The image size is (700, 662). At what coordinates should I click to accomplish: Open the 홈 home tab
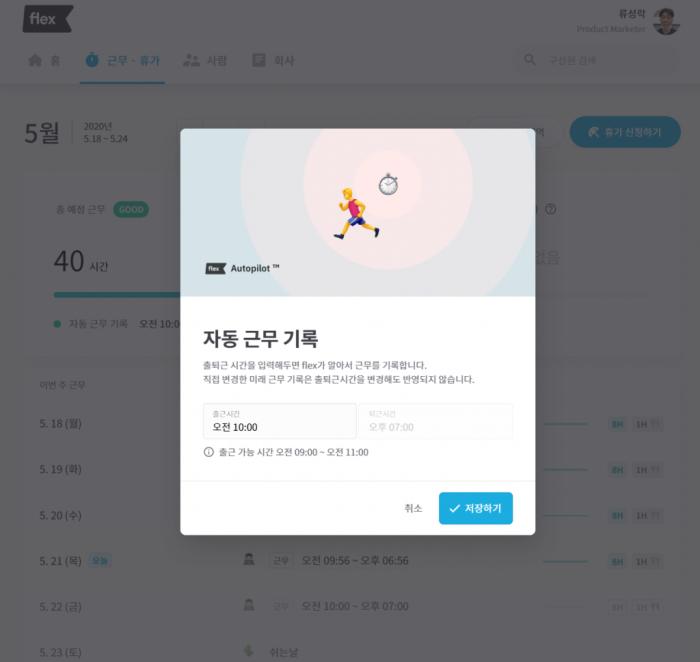44,60
